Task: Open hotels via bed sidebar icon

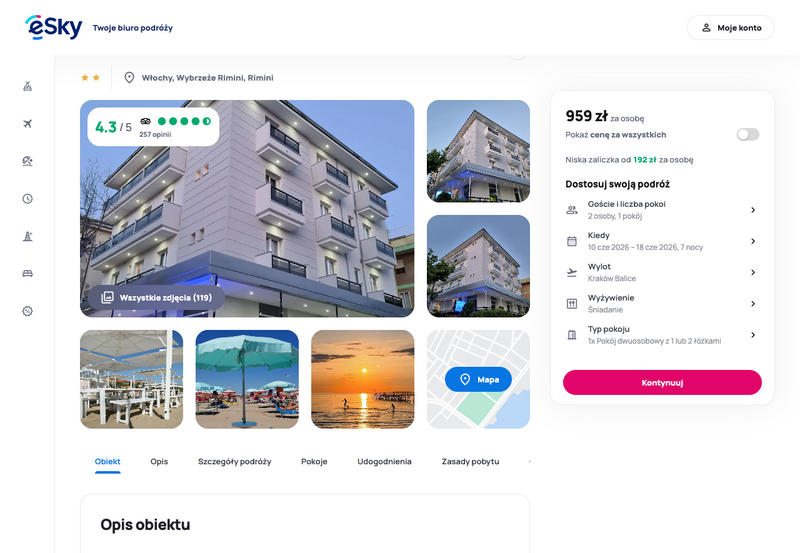Action: coord(28,273)
